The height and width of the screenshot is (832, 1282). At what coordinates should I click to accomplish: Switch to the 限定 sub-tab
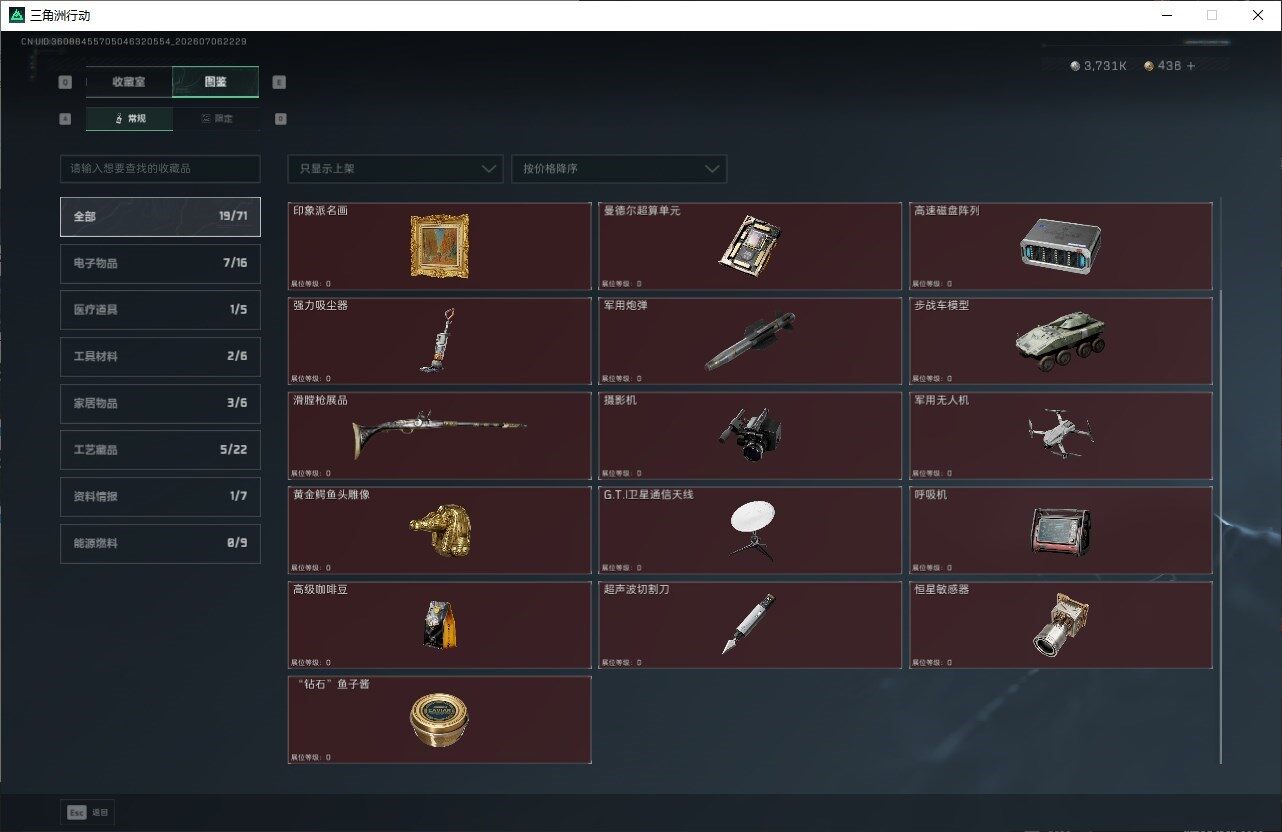(x=216, y=118)
